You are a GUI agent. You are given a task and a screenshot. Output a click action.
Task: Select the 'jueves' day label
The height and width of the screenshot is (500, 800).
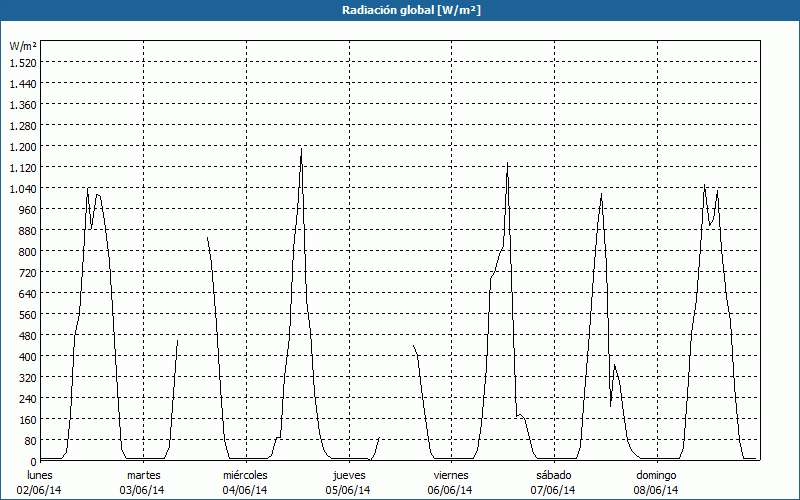pos(349,474)
